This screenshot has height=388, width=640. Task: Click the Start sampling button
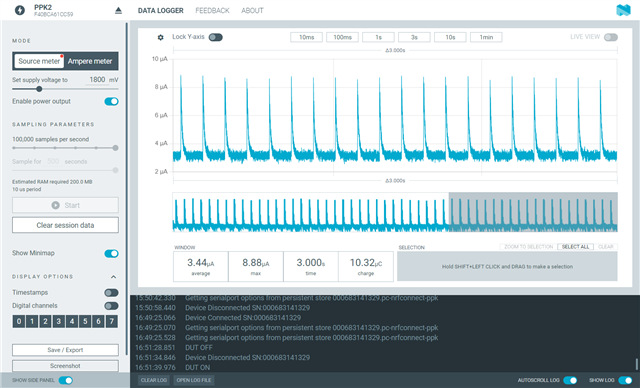65,205
